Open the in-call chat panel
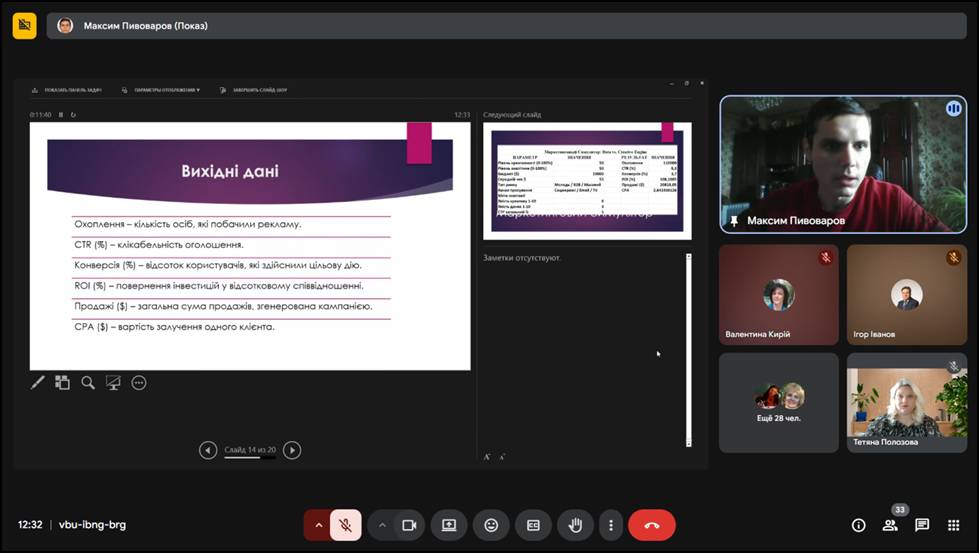Viewport: 979px width, 553px height. (922, 525)
